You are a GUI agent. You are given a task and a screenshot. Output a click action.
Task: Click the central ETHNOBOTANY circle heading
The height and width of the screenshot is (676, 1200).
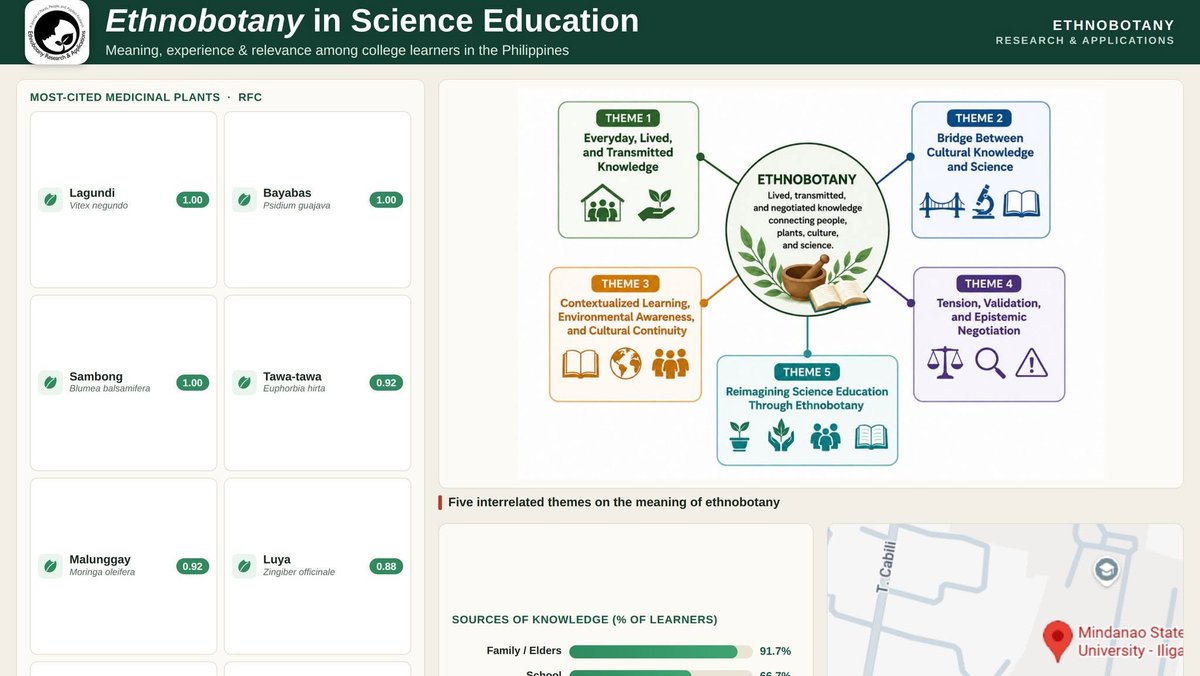coord(806,179)
